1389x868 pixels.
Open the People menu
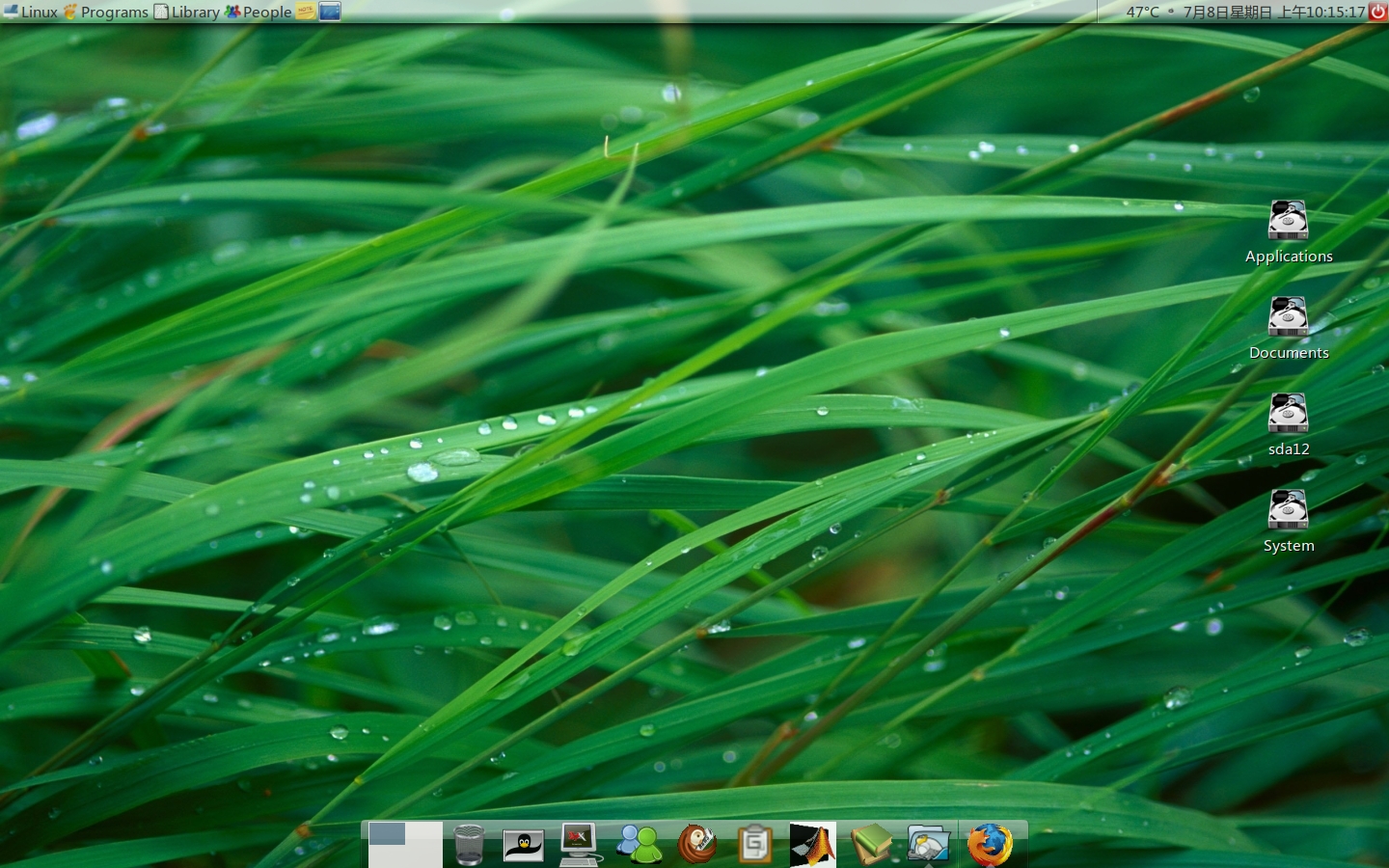point(258,12)
